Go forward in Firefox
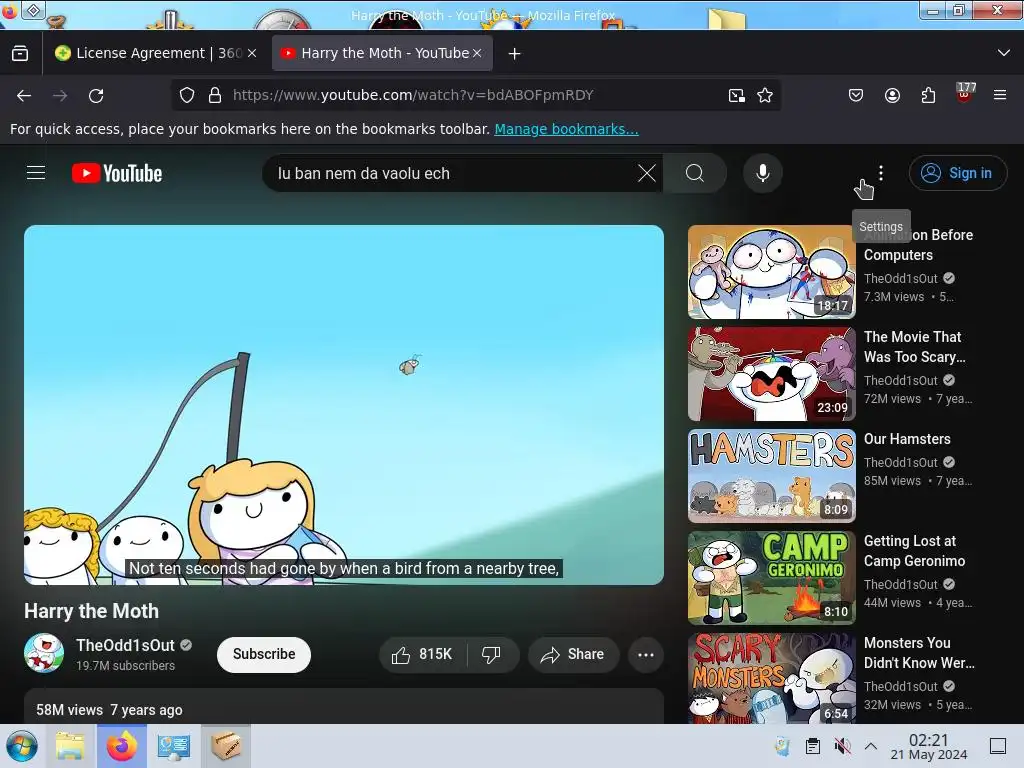Image resolution: width=1024 pixels, height=768 pixels. 60,96
